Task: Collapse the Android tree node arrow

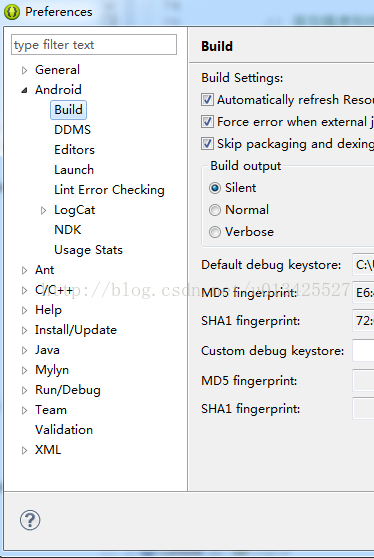Action: pyautogui.click(x=24, y=90)
